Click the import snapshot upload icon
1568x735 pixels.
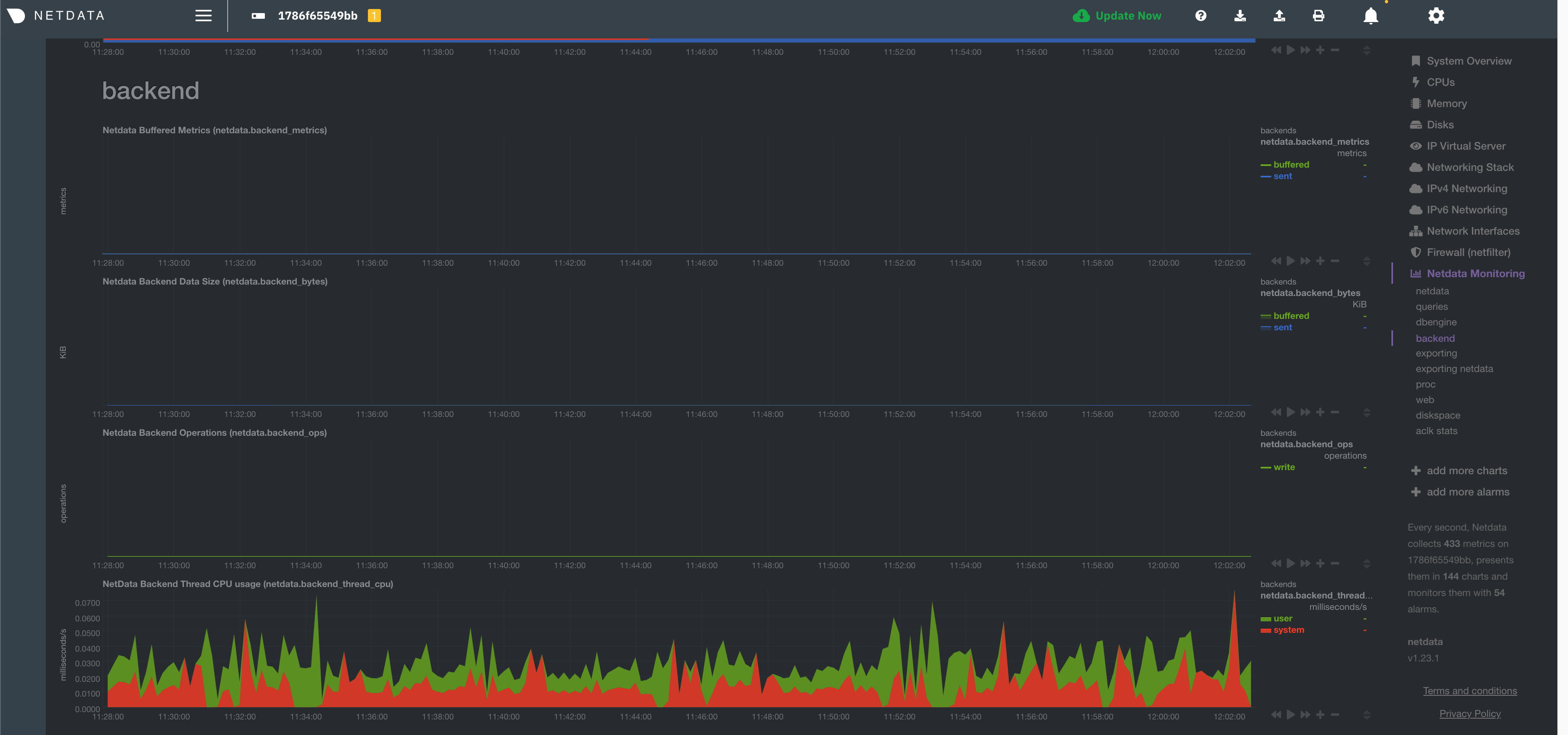pyautogui.click(x=1279, y=16)
